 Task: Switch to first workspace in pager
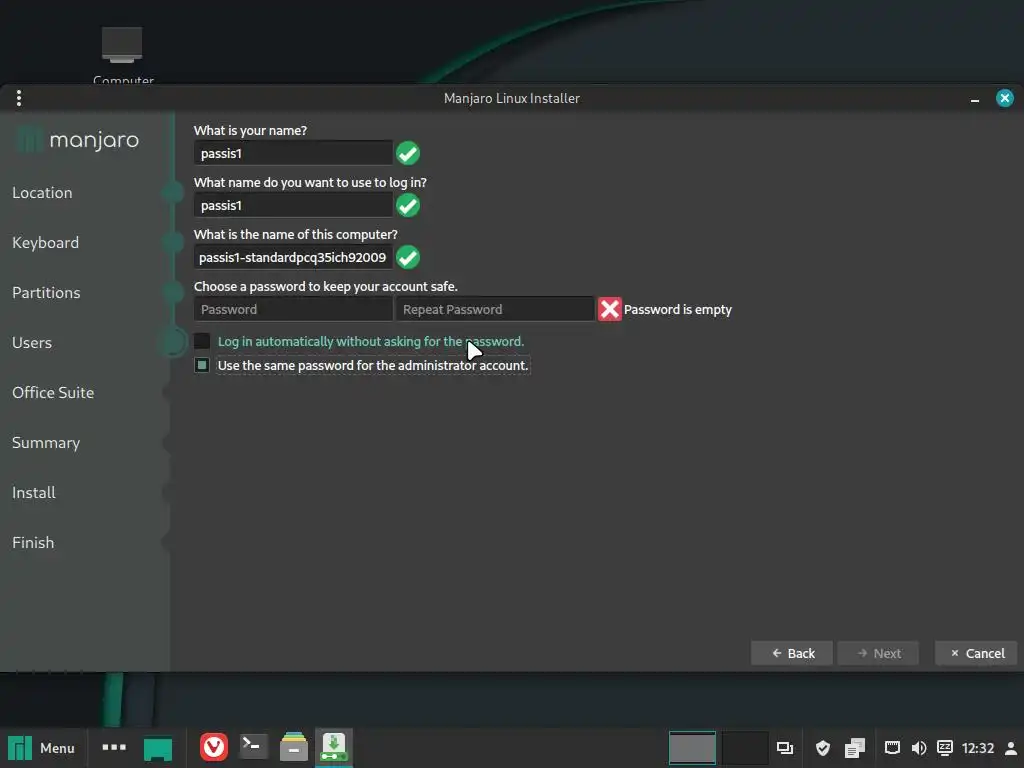(692, 748)
